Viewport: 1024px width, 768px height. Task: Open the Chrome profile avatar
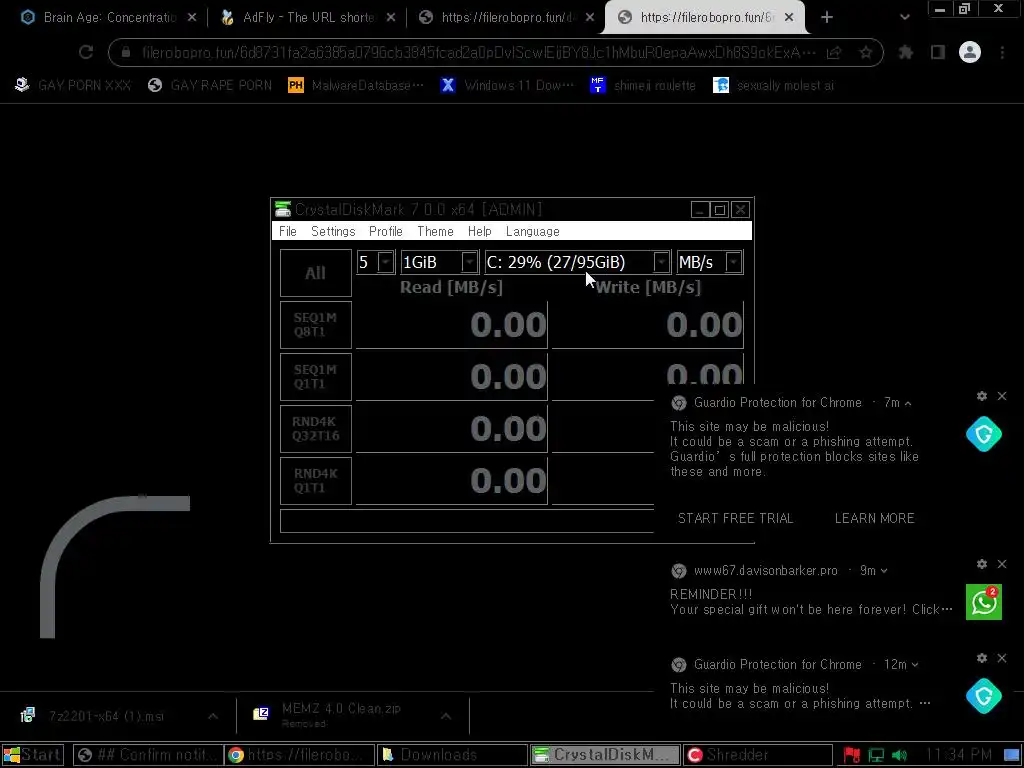(x=970, y=52)
